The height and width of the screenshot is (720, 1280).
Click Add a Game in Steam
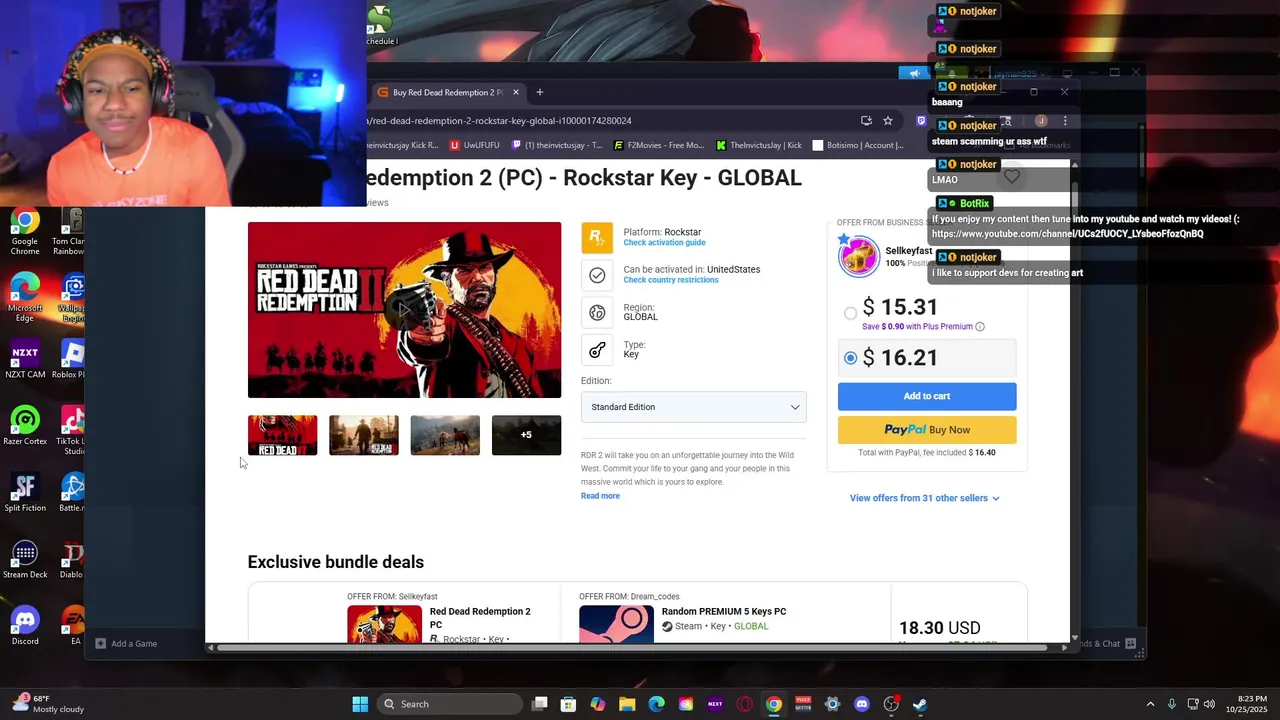pyautogui.click(x=125, y=644)
